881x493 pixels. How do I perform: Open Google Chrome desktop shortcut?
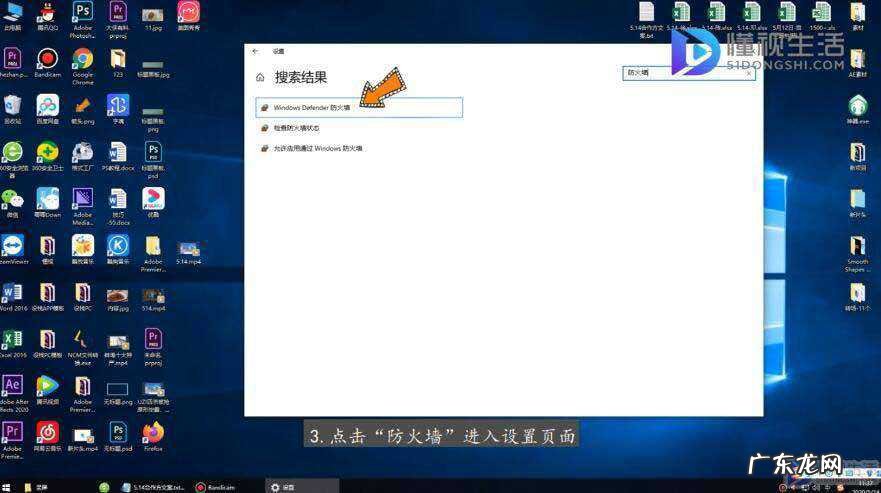point(83,66)
